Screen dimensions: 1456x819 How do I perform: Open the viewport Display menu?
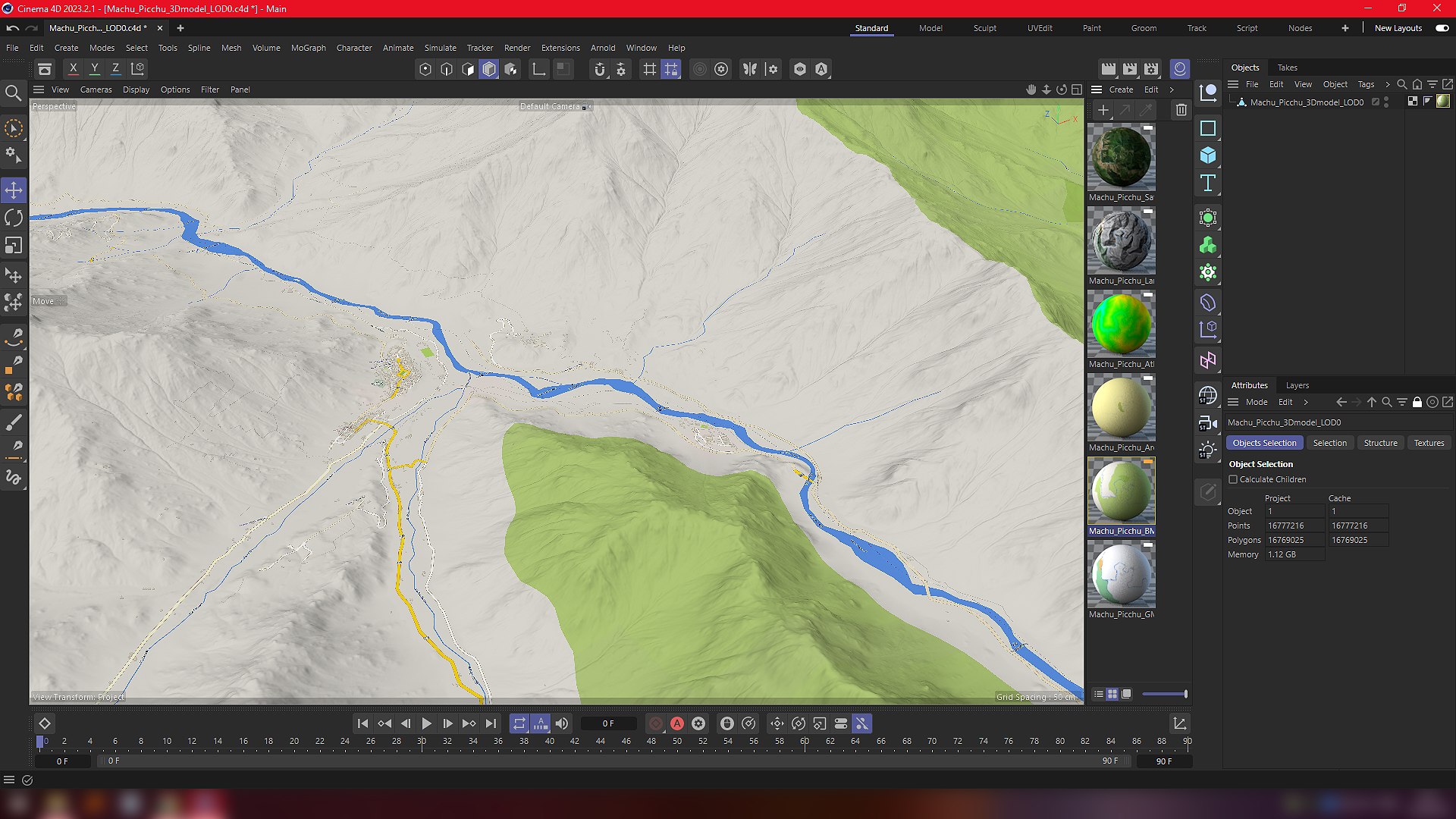click(136, 89)
